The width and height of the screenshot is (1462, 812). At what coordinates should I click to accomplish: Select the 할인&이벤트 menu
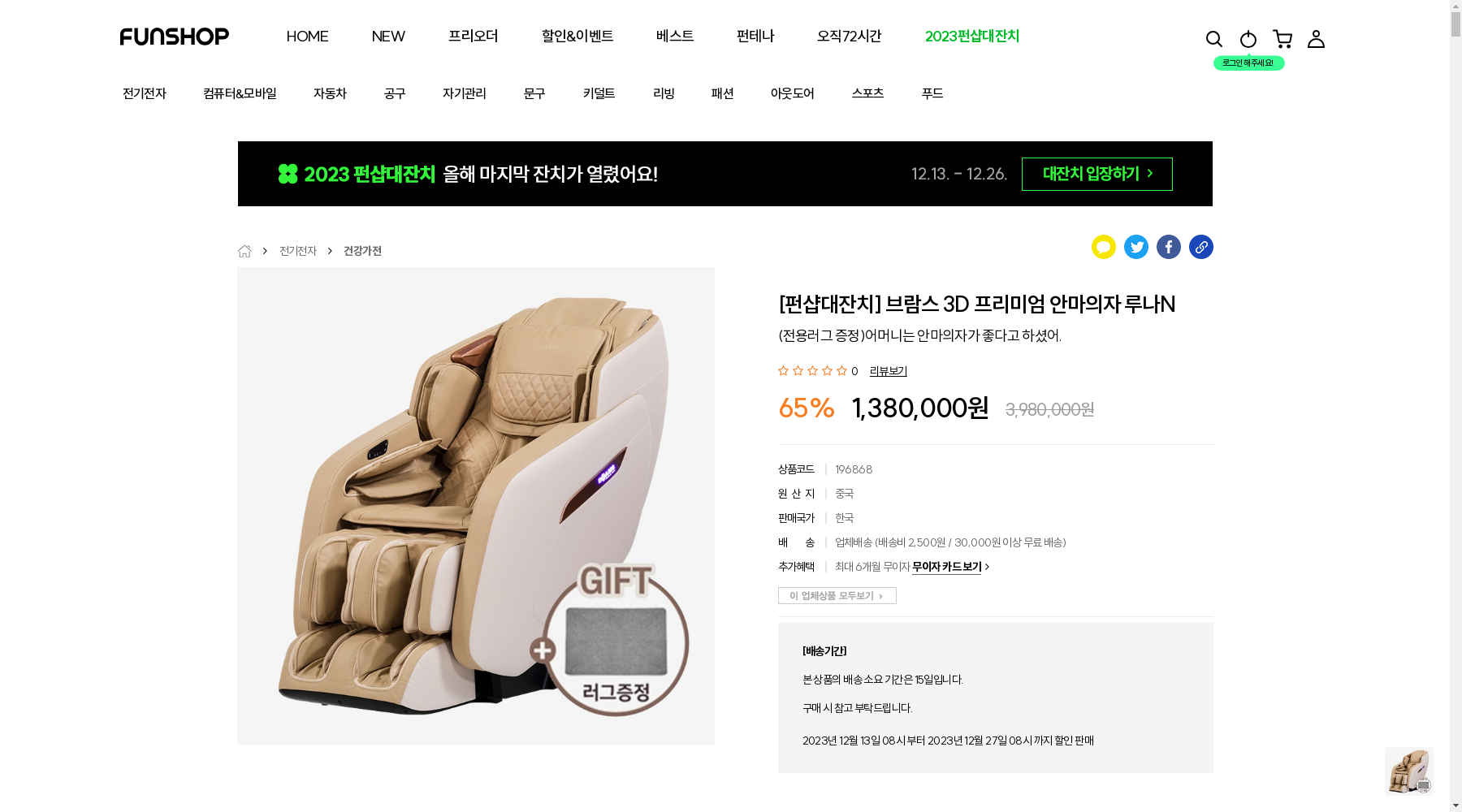(x=577, y=37)
